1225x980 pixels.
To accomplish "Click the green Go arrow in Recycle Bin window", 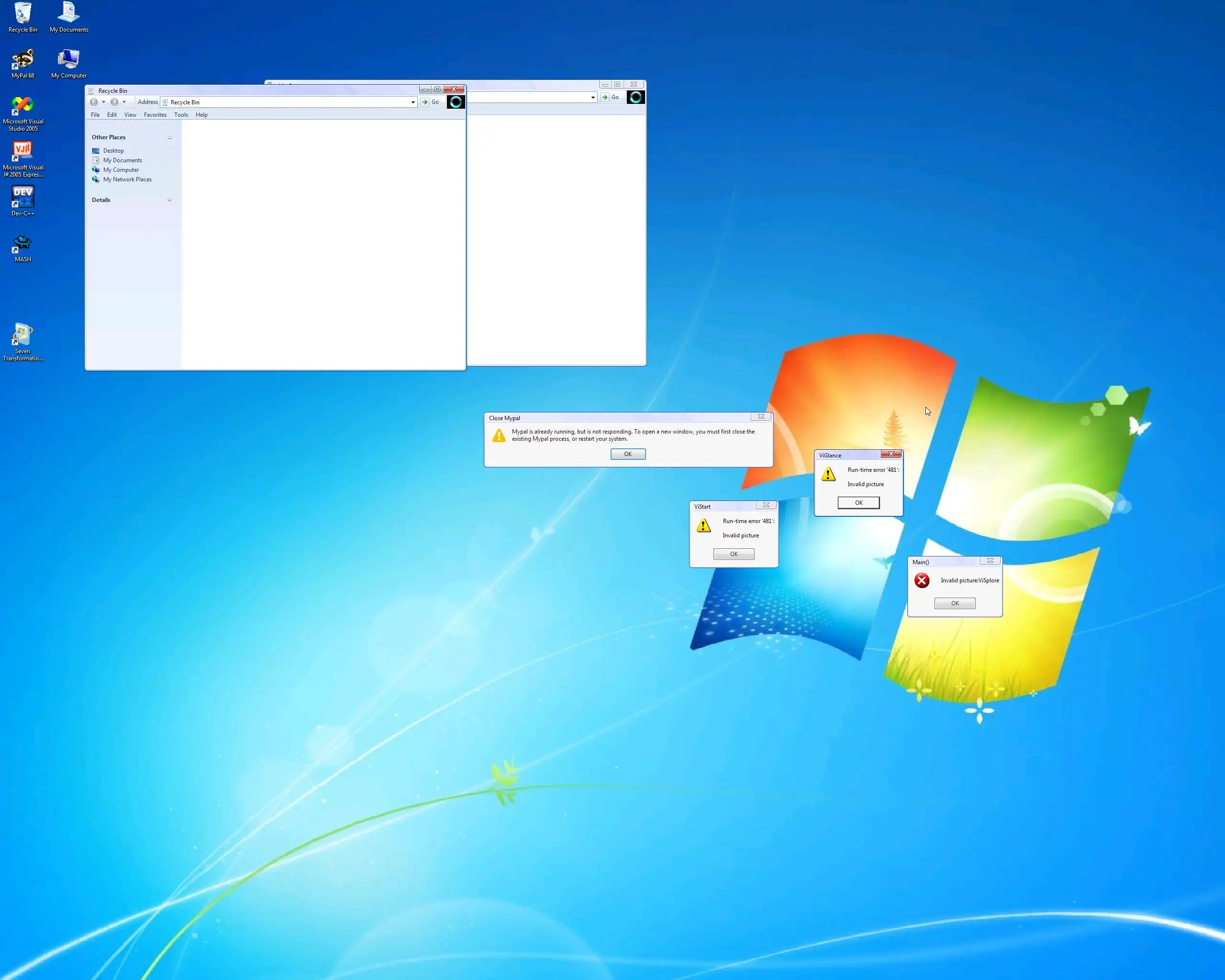I will pyautogui.click(x=424, y=102).
